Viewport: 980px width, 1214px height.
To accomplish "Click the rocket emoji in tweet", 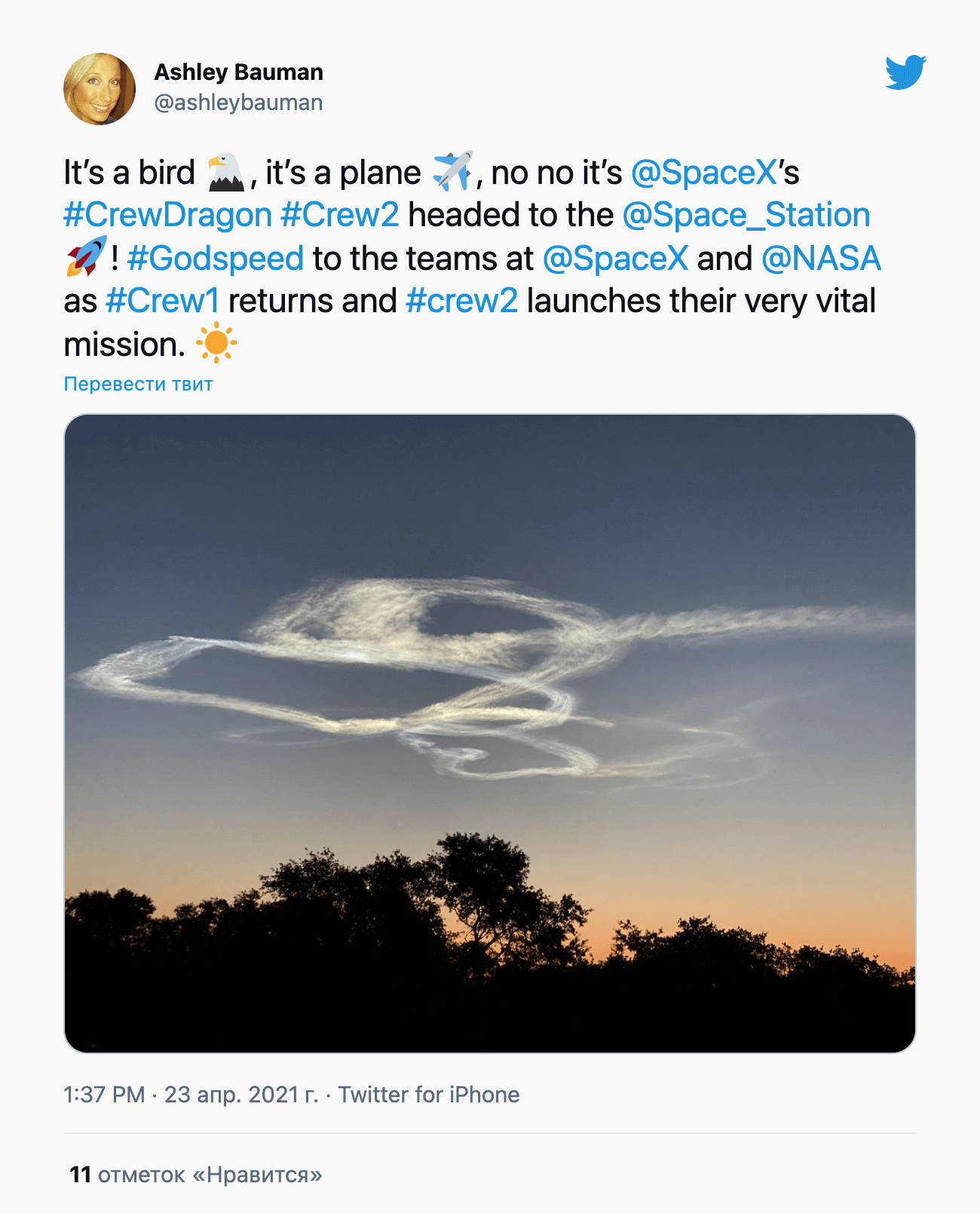I will coord(86,256).
